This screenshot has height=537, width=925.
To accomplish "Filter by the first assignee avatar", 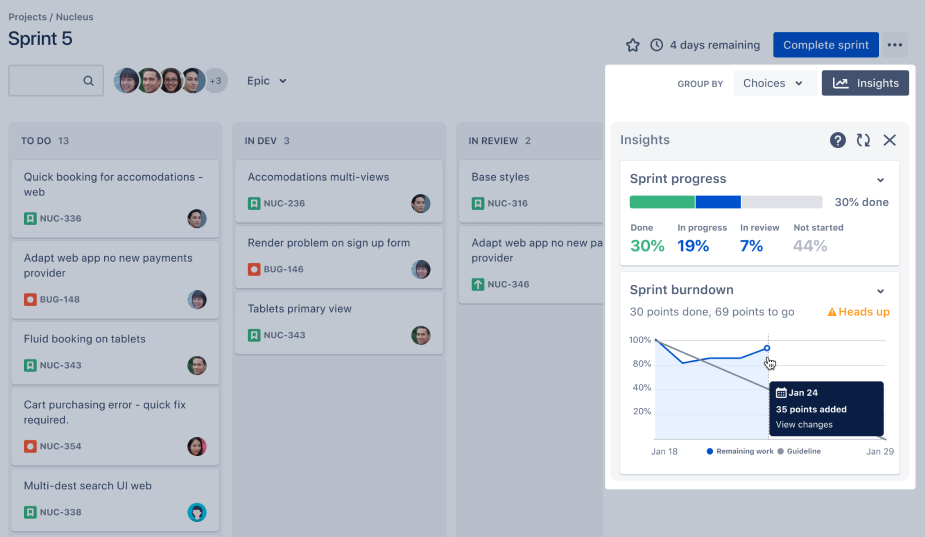I will 126,81.
